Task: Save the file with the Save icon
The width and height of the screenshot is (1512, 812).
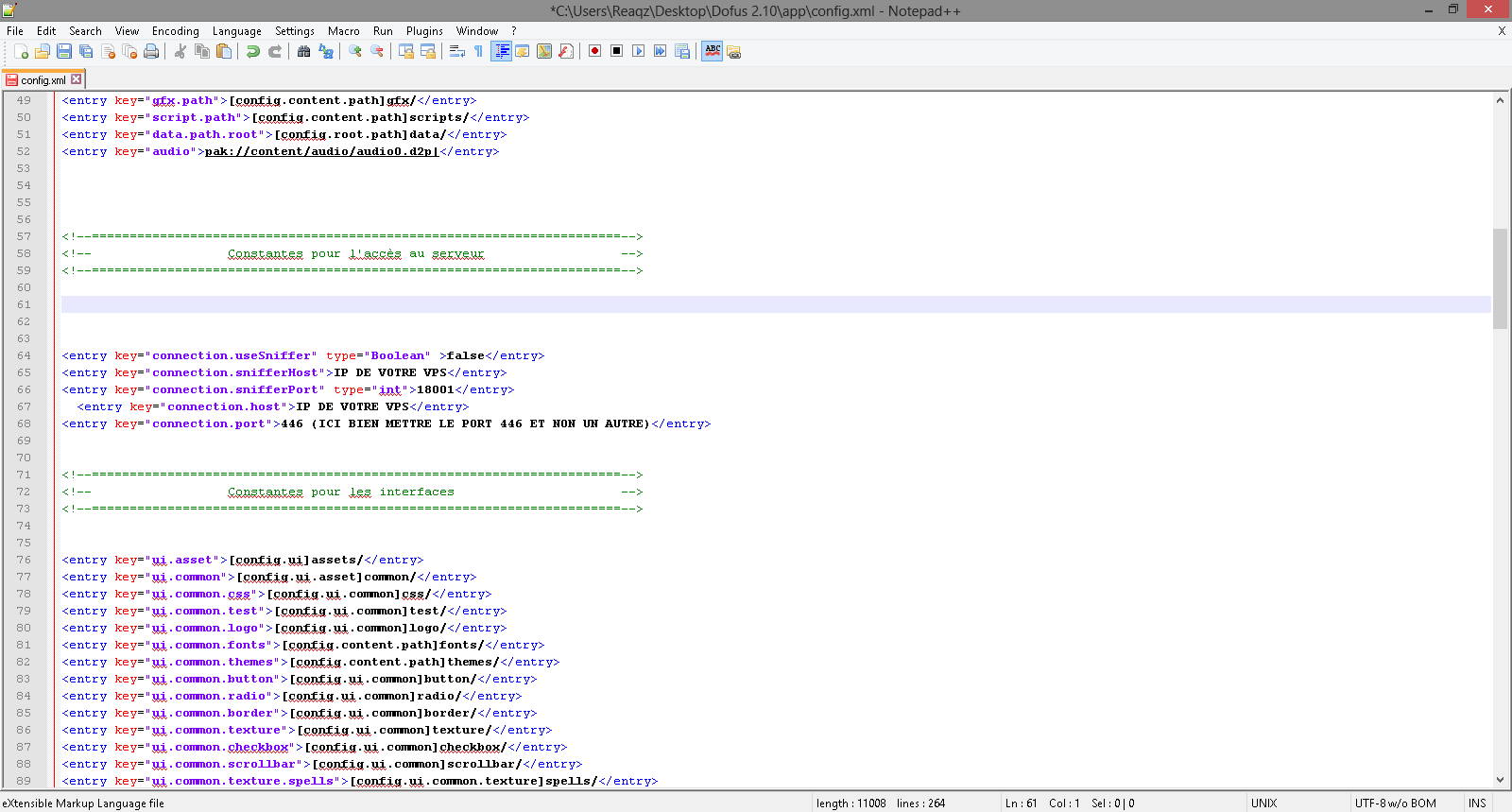Action: [x=64, y=51]
